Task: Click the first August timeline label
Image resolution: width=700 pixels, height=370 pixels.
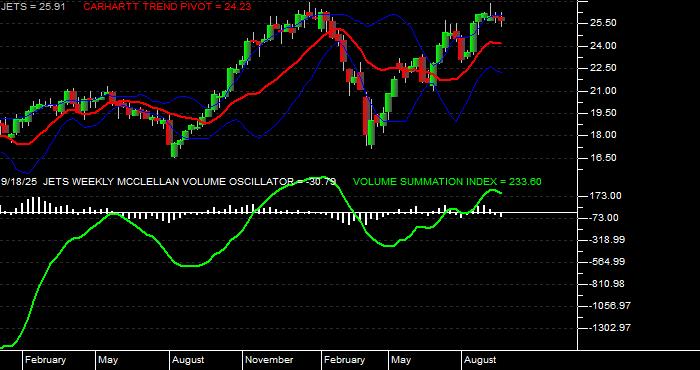Action: tap(188, 360)
